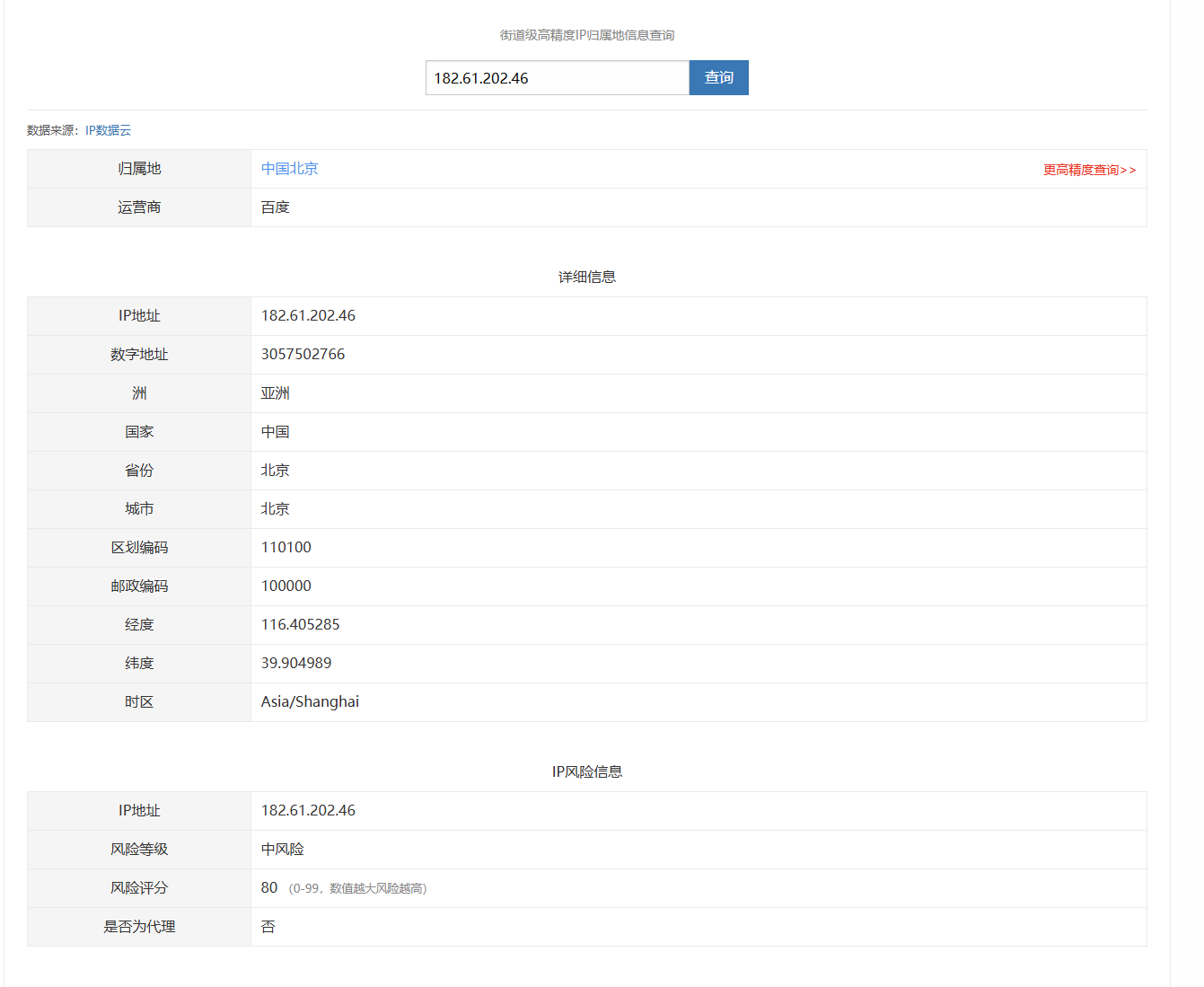Select the postal code 100000
The height and width of the screenshot is (987, 1204).
(286, 586)
